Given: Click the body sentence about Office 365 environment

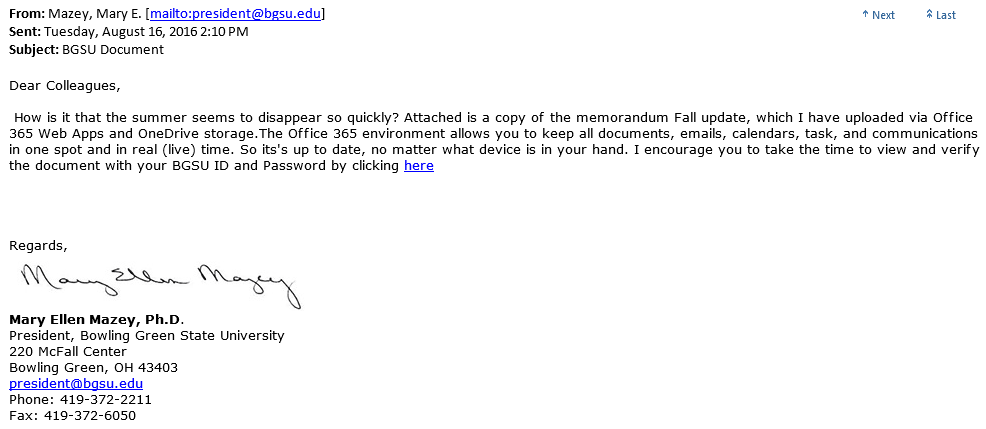Looking at the screenshot, I should (600, 134).
